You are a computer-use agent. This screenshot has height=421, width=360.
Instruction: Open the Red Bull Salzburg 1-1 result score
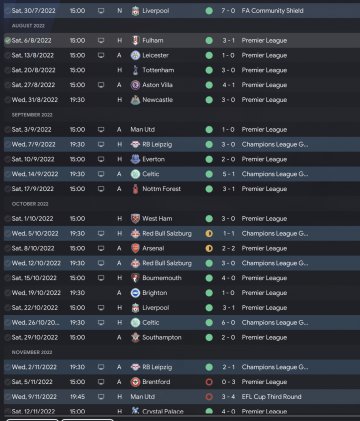[x=229, y=234]
